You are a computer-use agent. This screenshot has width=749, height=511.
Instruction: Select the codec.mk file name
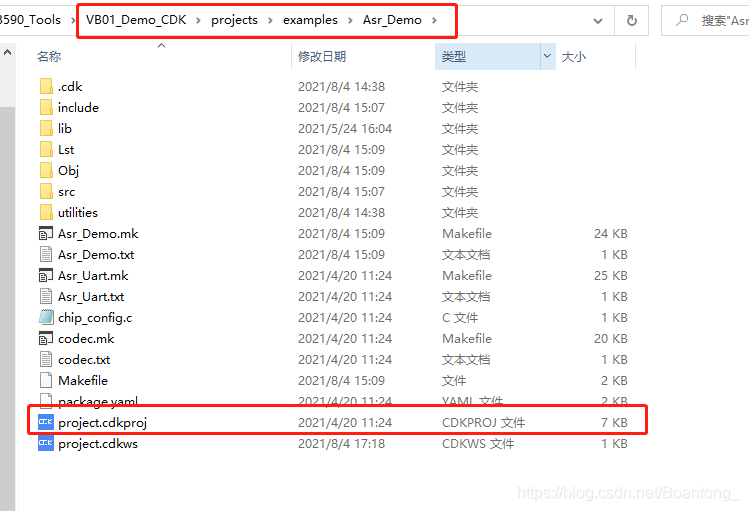pos(86,339)
